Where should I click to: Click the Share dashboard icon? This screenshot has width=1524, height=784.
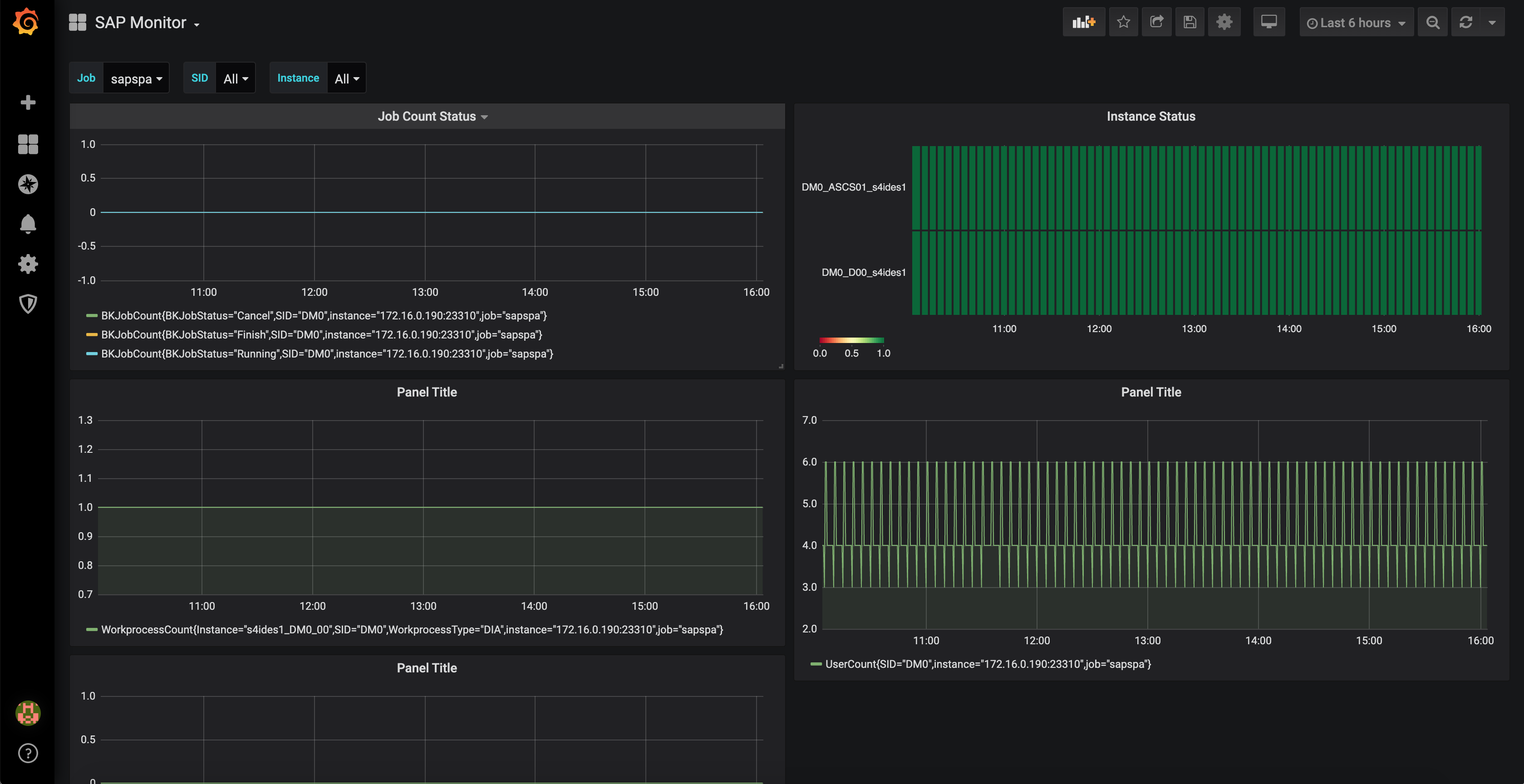1156,23
